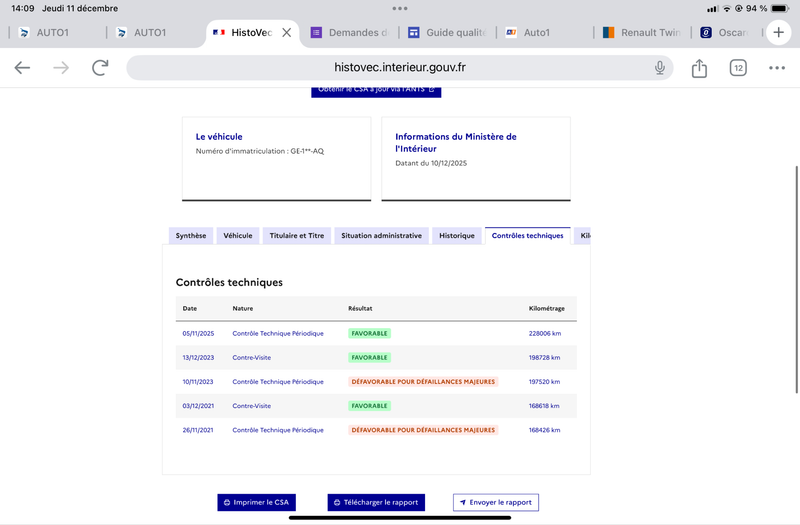Add a new tab with plus icon
800x525 pixels.
coord(779,32)
